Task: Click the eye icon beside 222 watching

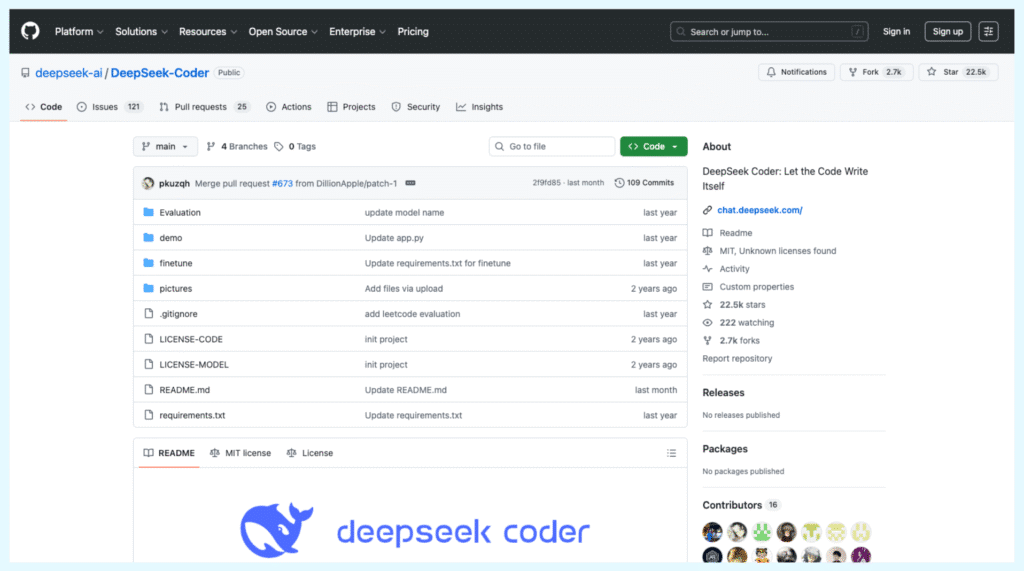Action: [x=707, y=322]
